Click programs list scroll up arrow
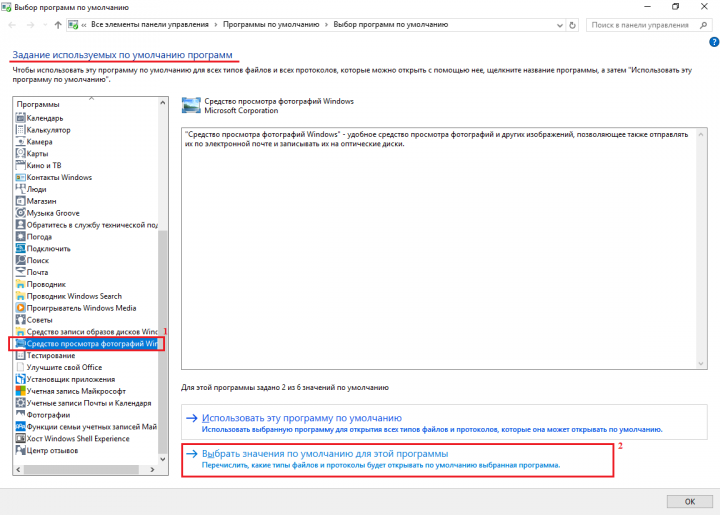 [163, 103]
